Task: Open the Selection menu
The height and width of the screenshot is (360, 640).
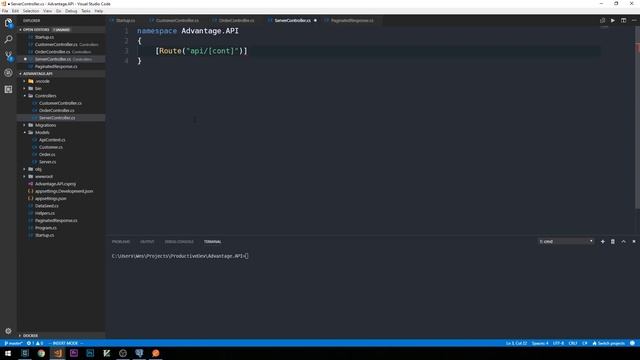Action: pos(31,11)
